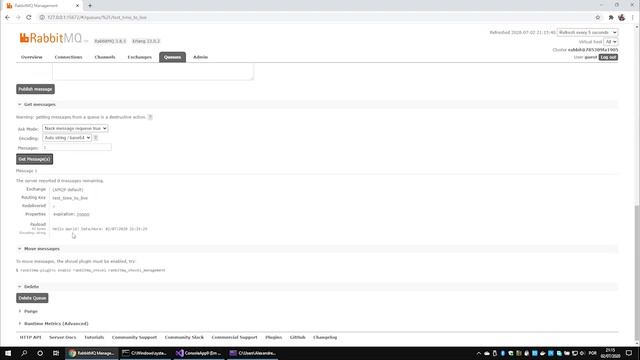Open Task View on the taskbar
Image resolution: width=640 pixels, height=360 pixels.
(56, 353)
